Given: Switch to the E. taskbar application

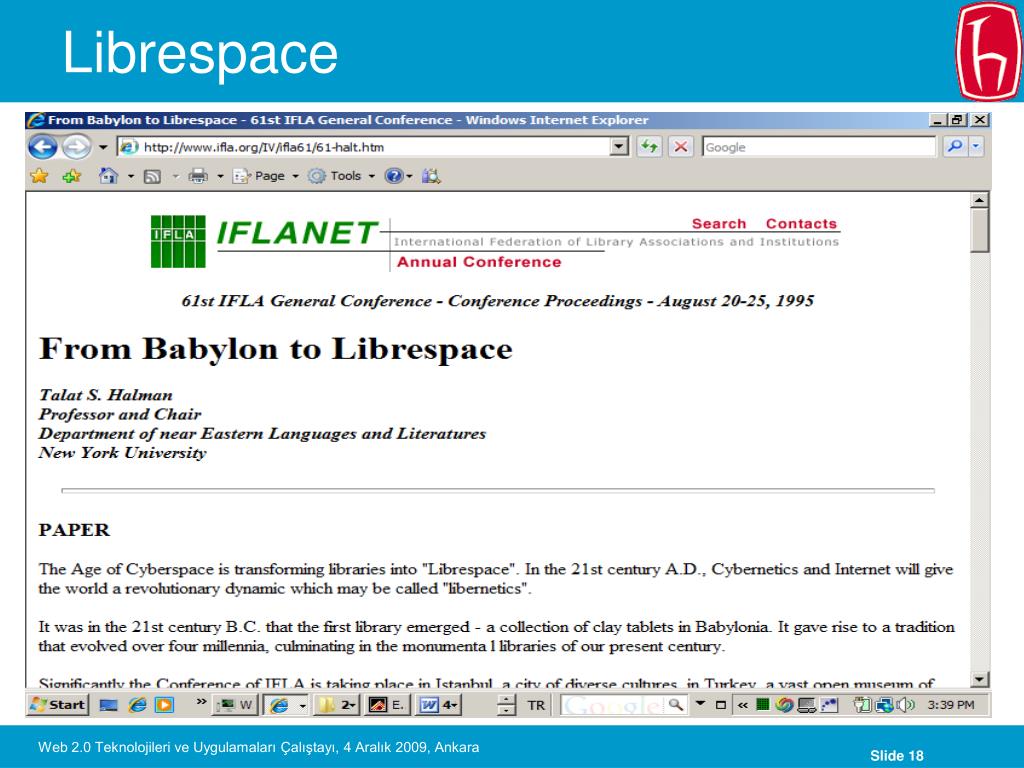Looking at the screenshot, I should click(x=387, y=705).
